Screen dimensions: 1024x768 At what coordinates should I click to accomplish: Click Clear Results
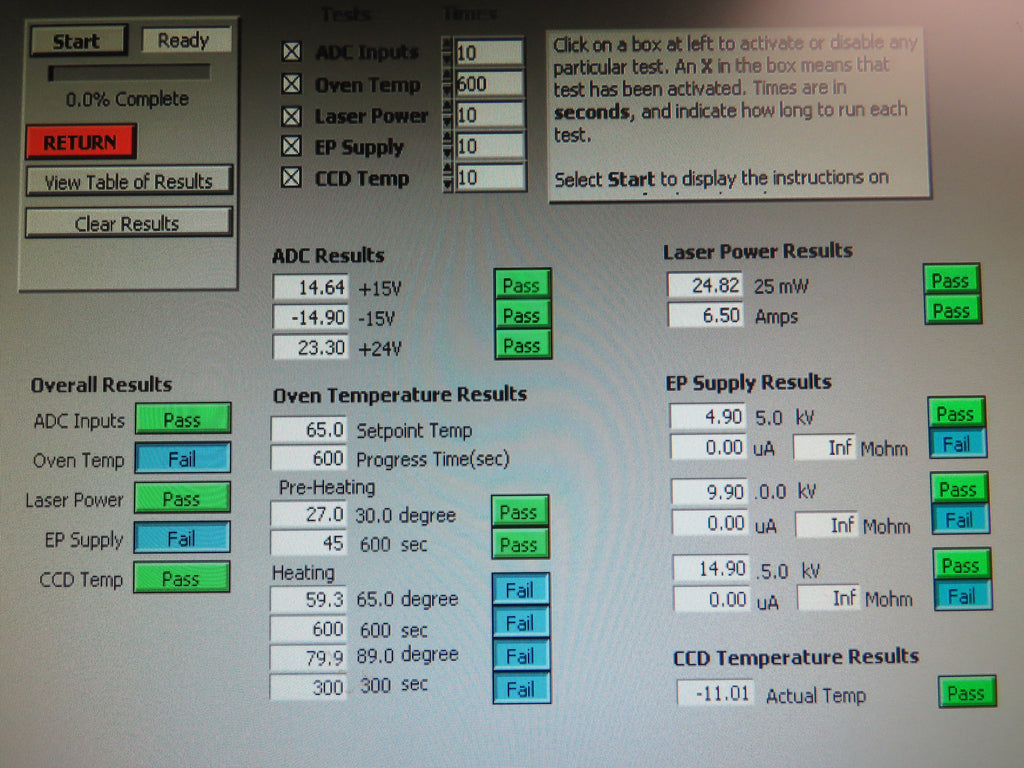point(128,221)
